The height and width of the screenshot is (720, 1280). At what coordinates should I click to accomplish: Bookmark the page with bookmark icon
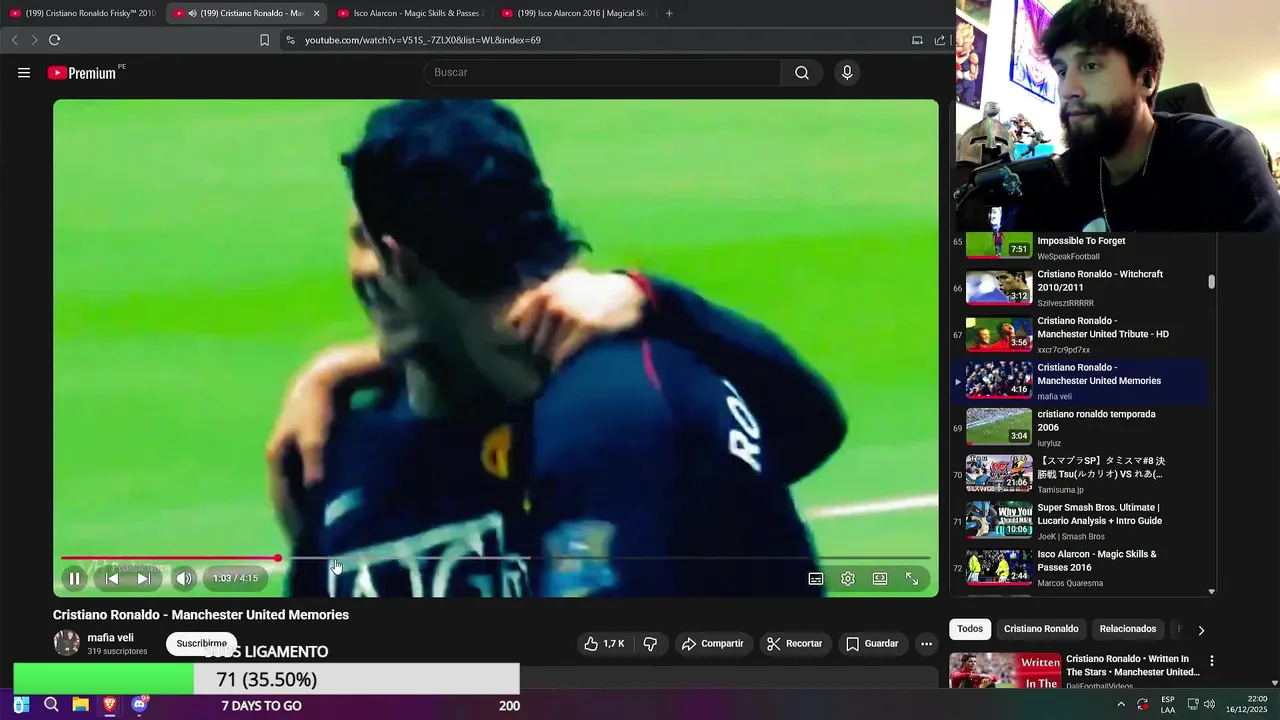[x=264, y=40]
